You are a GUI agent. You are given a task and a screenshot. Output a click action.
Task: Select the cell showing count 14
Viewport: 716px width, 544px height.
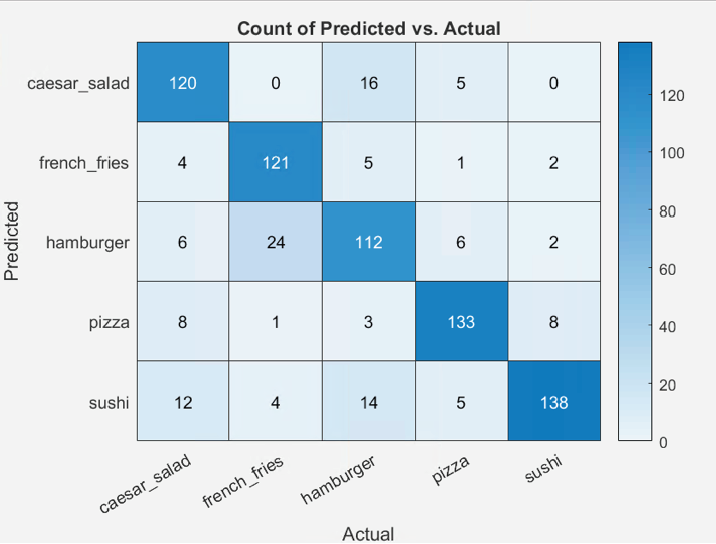click(x=368, y=402)
